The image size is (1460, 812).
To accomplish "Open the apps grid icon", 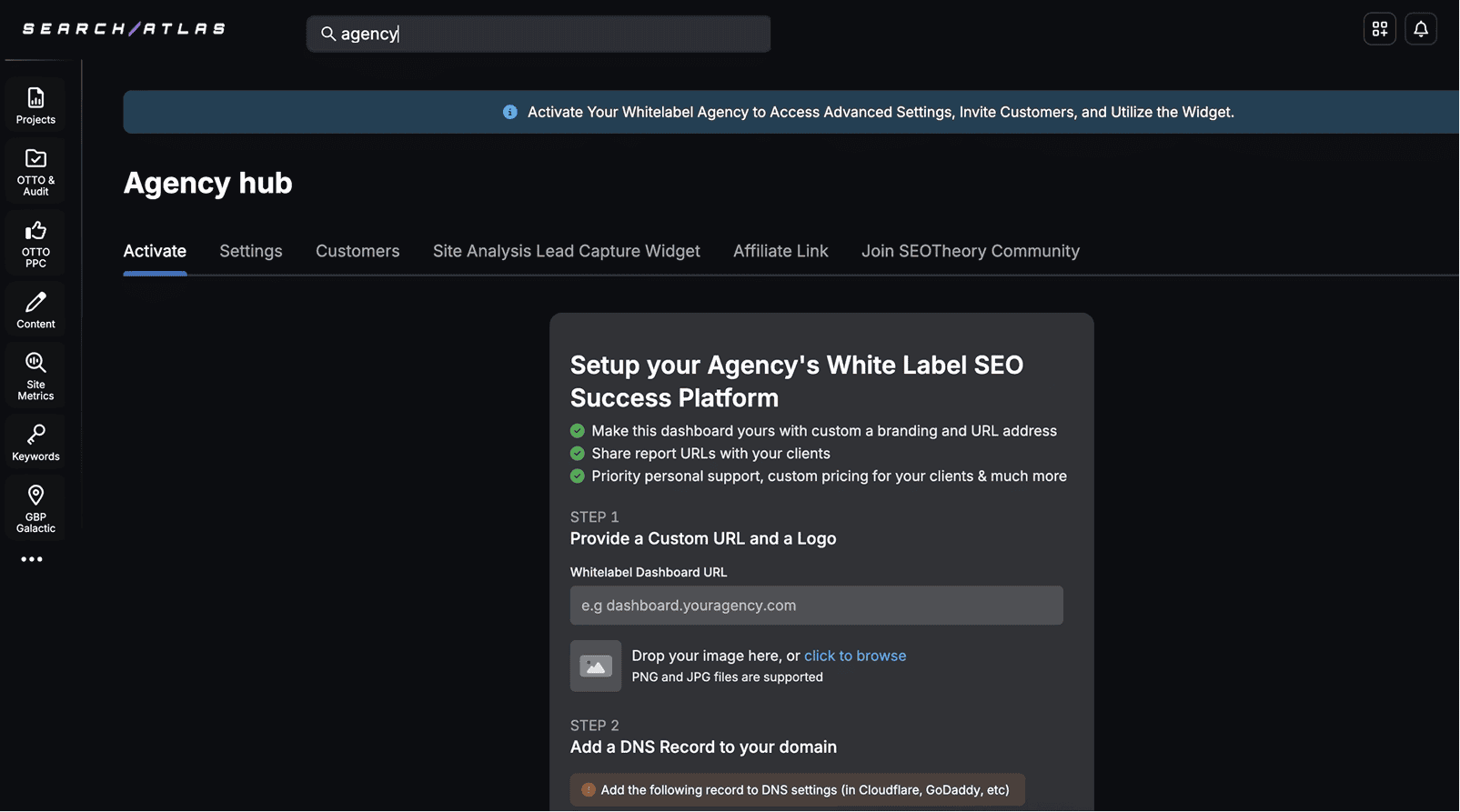I will point(1379,29).
